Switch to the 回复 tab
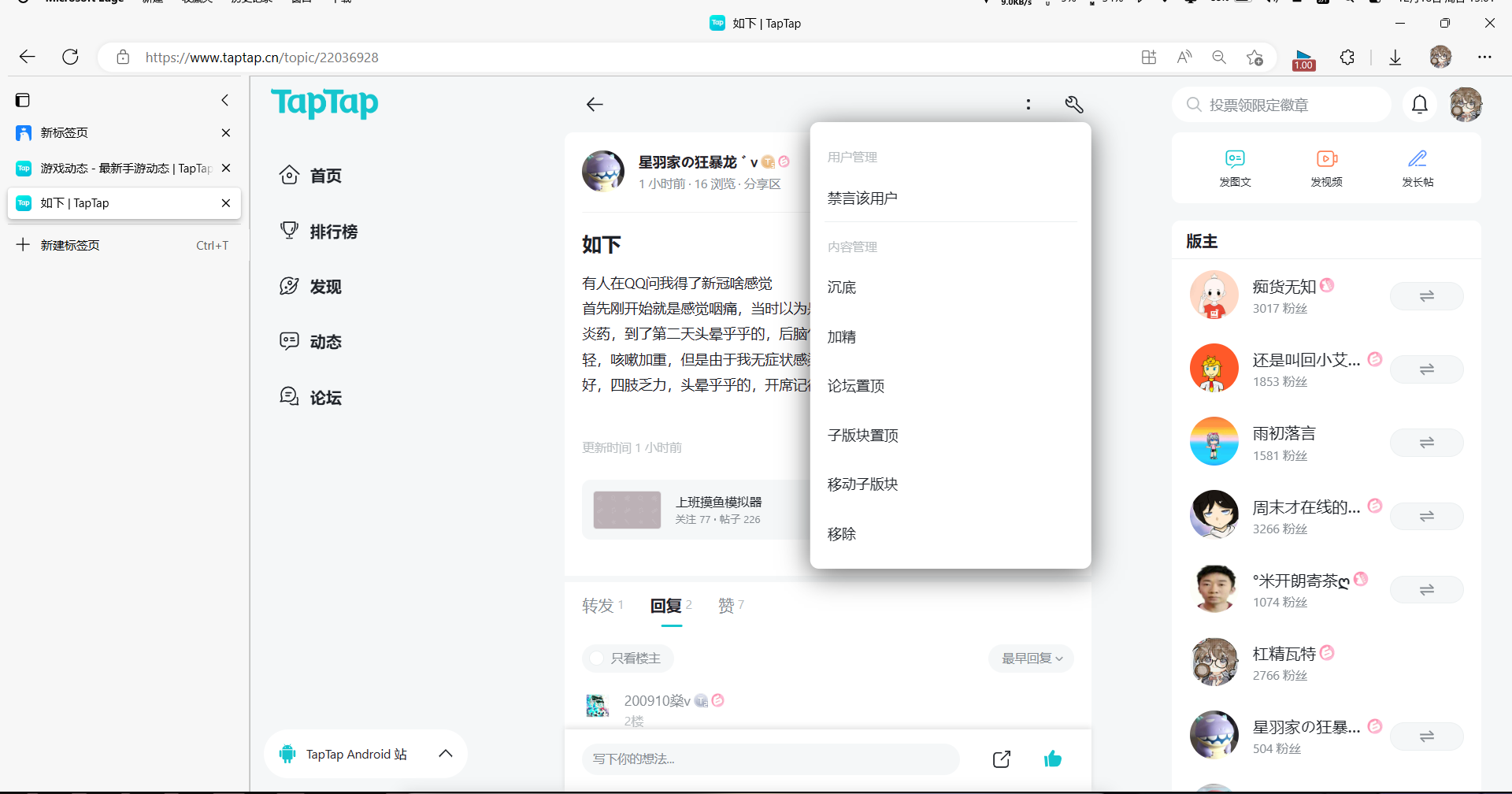1512x794 pixels. click(671, 605)
